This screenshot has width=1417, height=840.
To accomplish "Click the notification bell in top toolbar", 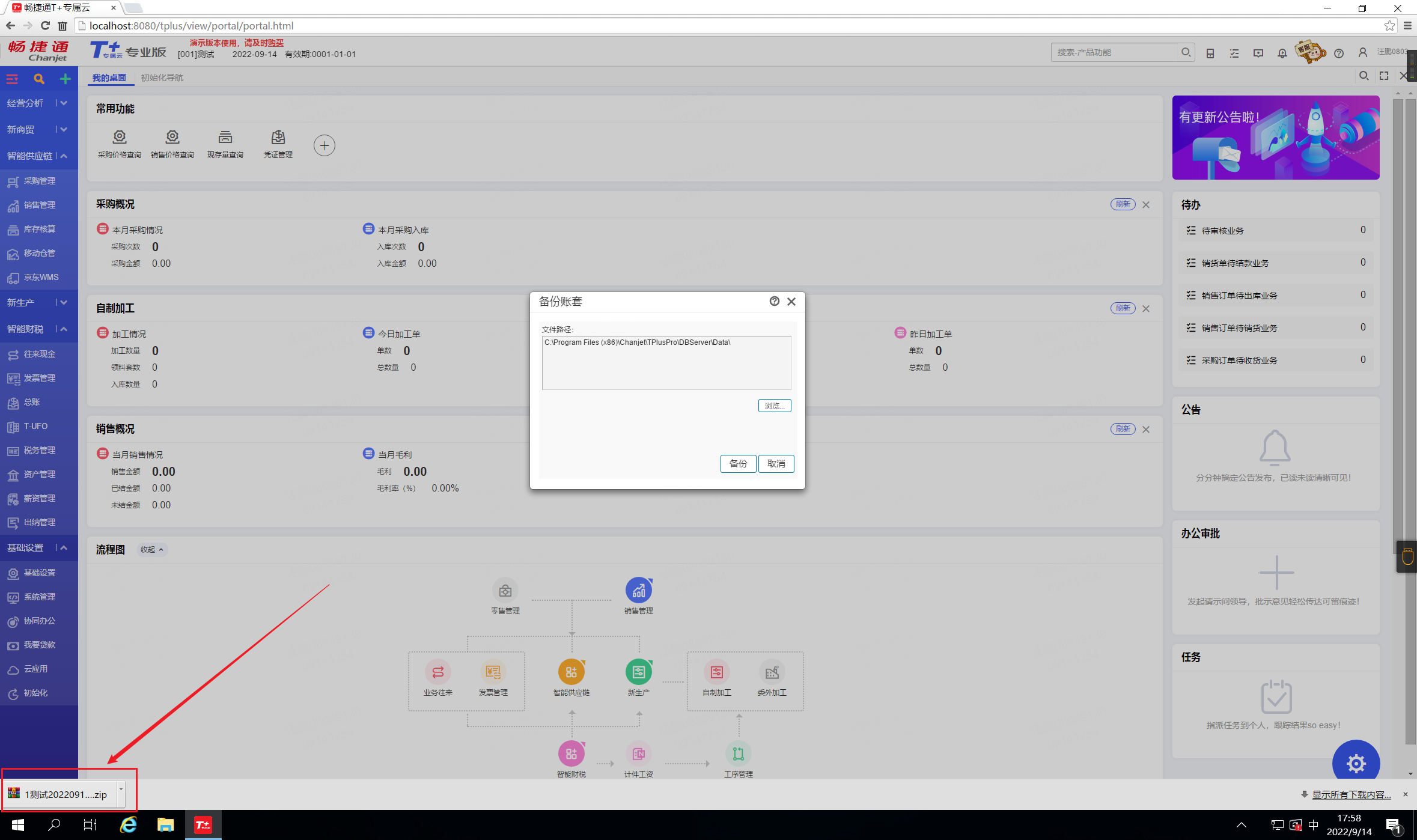I will click(x=1282, y=53).
